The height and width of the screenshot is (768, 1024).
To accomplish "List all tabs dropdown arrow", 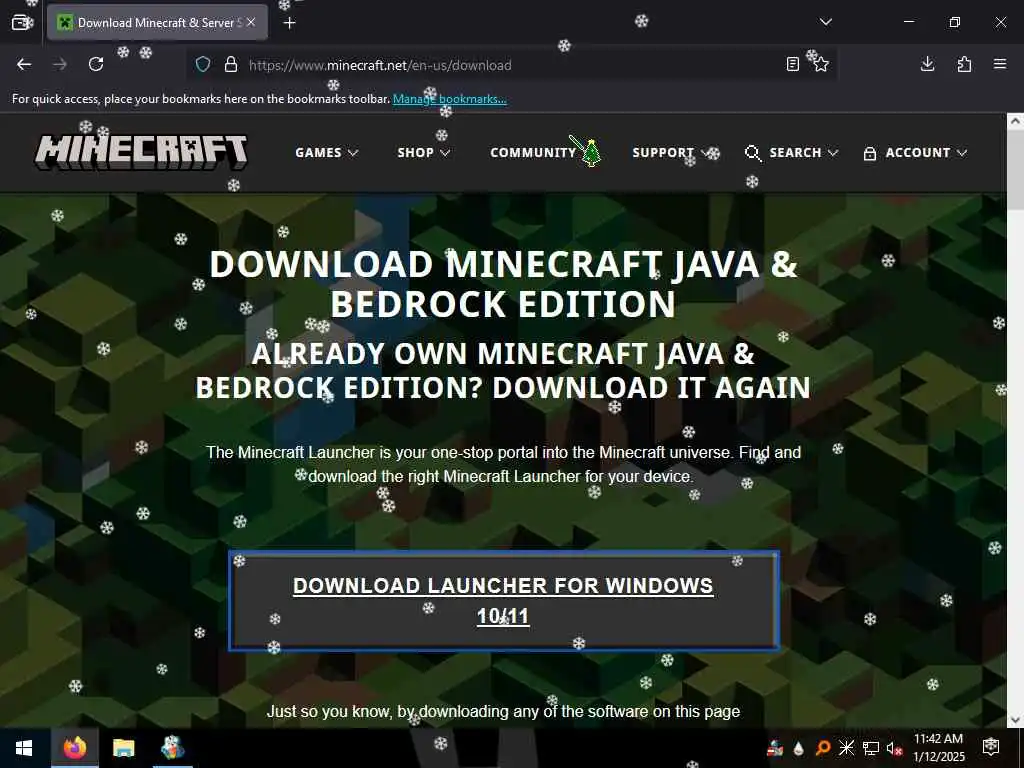I will [x=825, y=22].
